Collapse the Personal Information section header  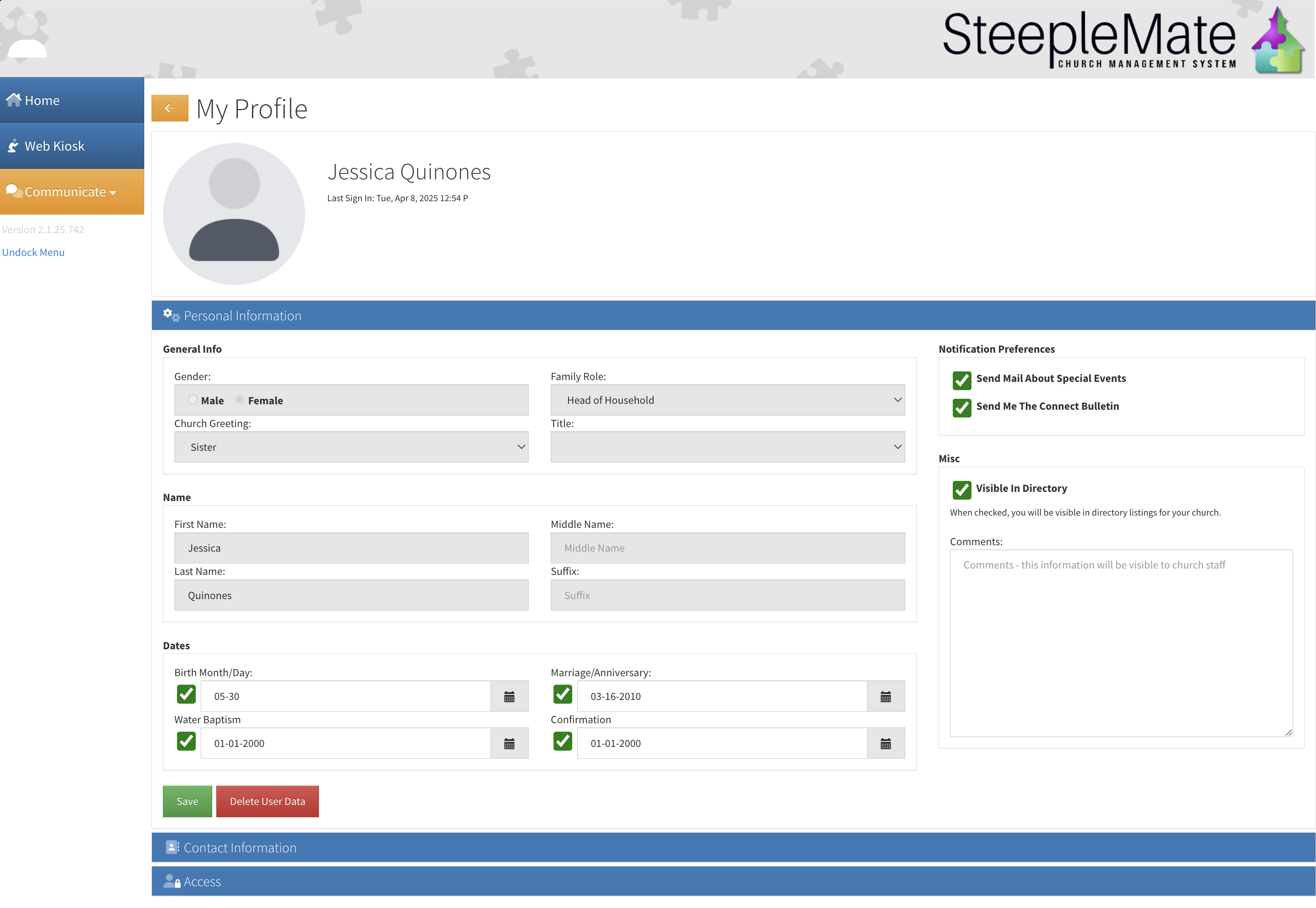pos(733,315)
